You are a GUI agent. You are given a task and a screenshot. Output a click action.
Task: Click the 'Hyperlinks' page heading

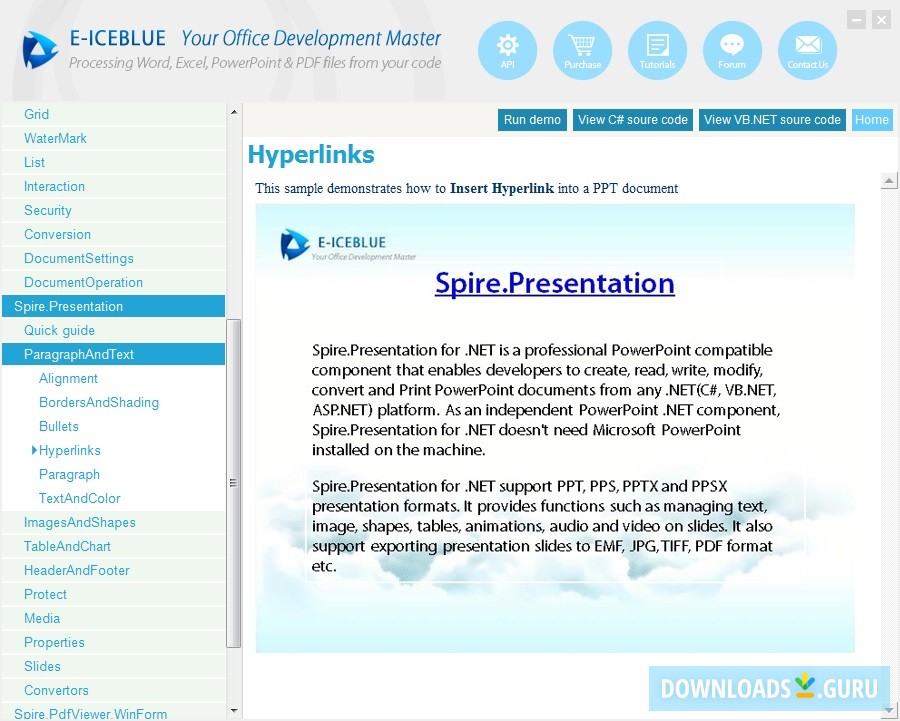click(x=311, y=155)
